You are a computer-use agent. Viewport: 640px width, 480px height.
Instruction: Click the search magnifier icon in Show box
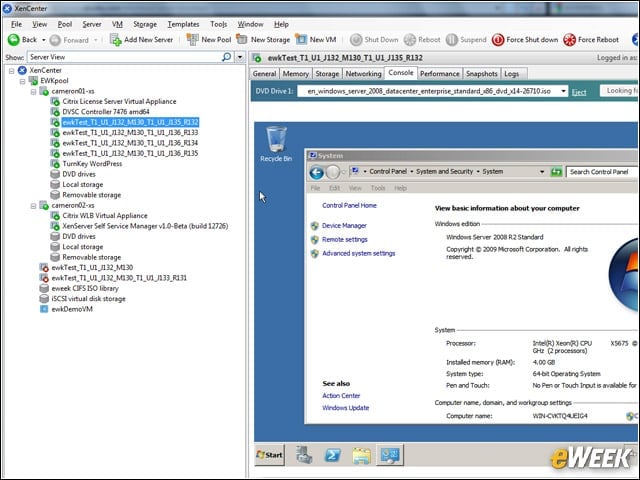[227, 57]
